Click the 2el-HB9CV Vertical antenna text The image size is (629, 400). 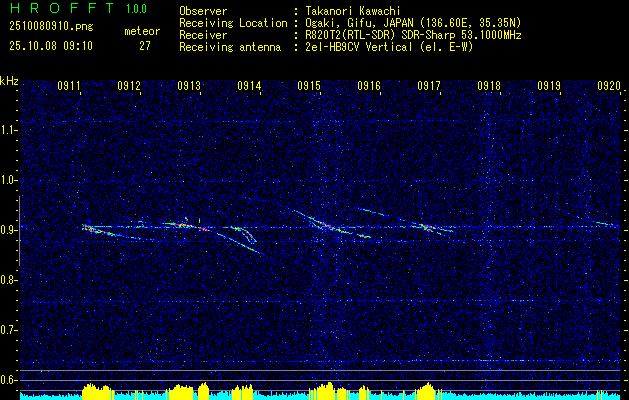pos(388,47)
